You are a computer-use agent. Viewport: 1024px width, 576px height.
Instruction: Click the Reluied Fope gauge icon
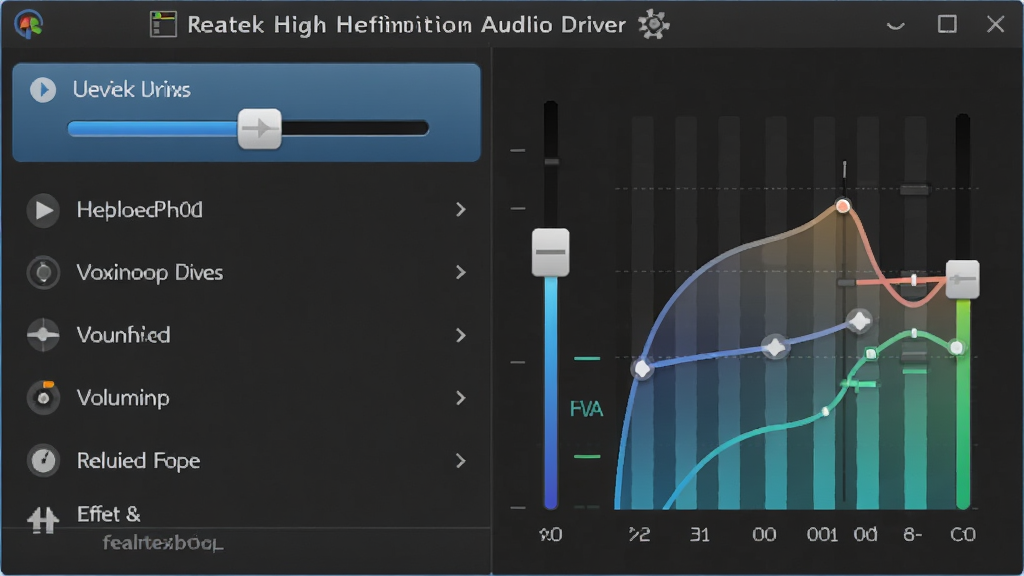43,460
